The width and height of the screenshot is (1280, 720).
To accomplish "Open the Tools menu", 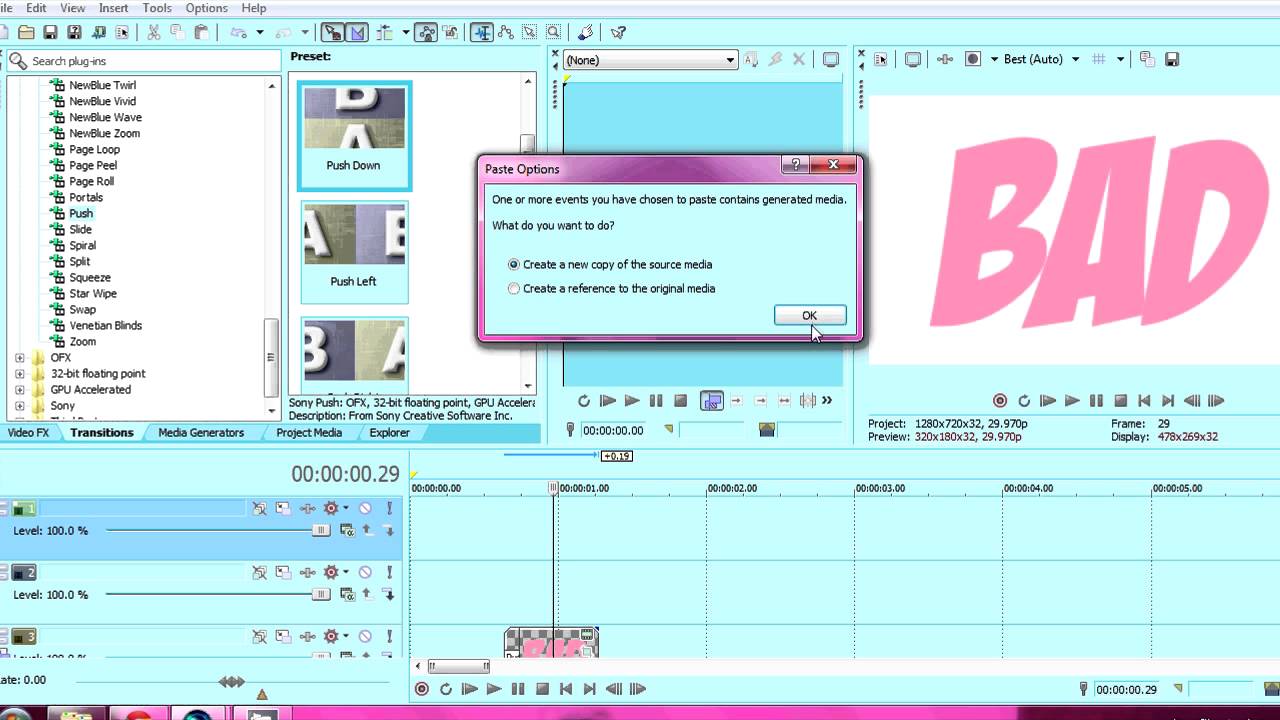I will point(157,8).
